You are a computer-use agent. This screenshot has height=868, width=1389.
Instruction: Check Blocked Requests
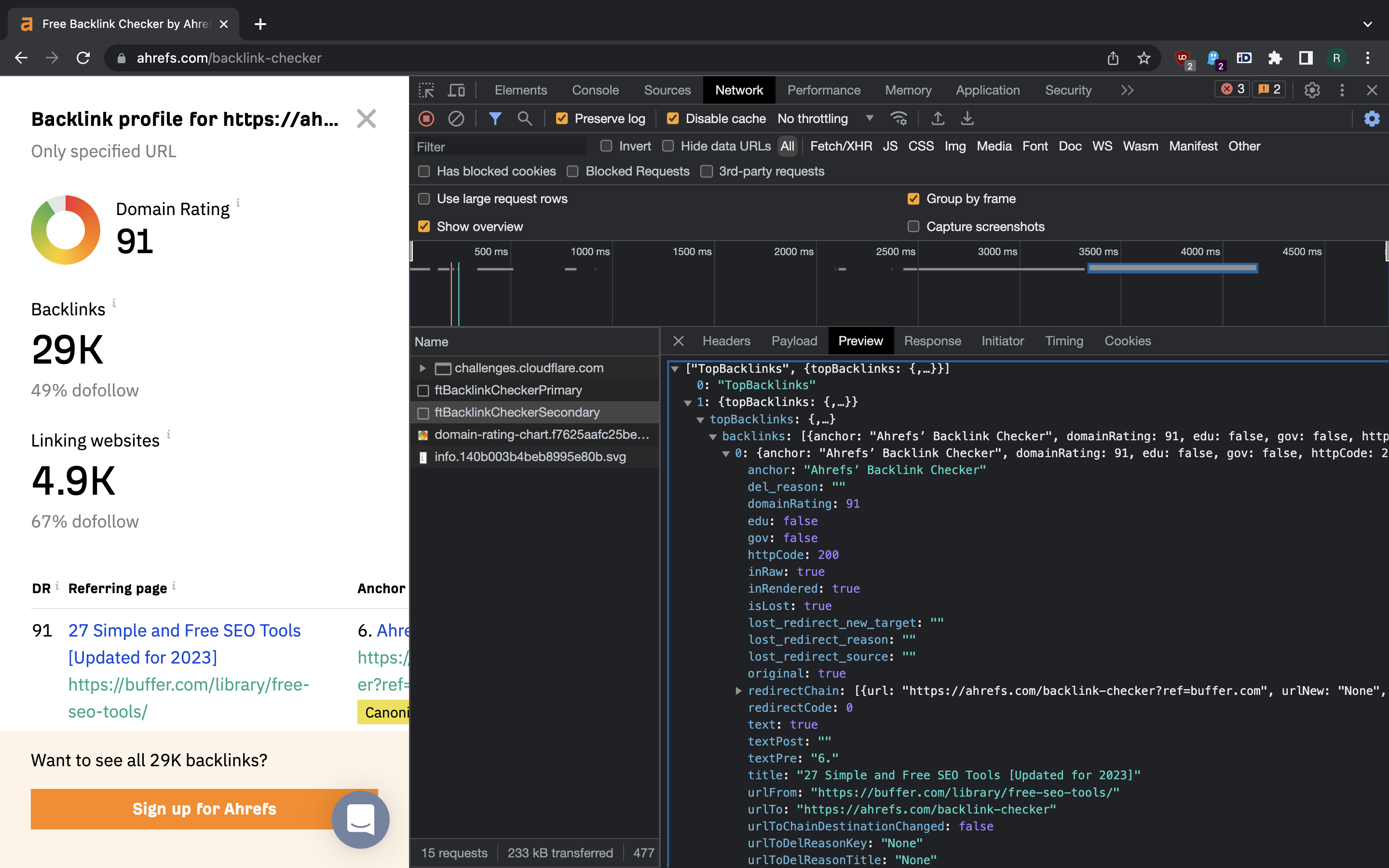pyautogui.click(x=572, y=171)
